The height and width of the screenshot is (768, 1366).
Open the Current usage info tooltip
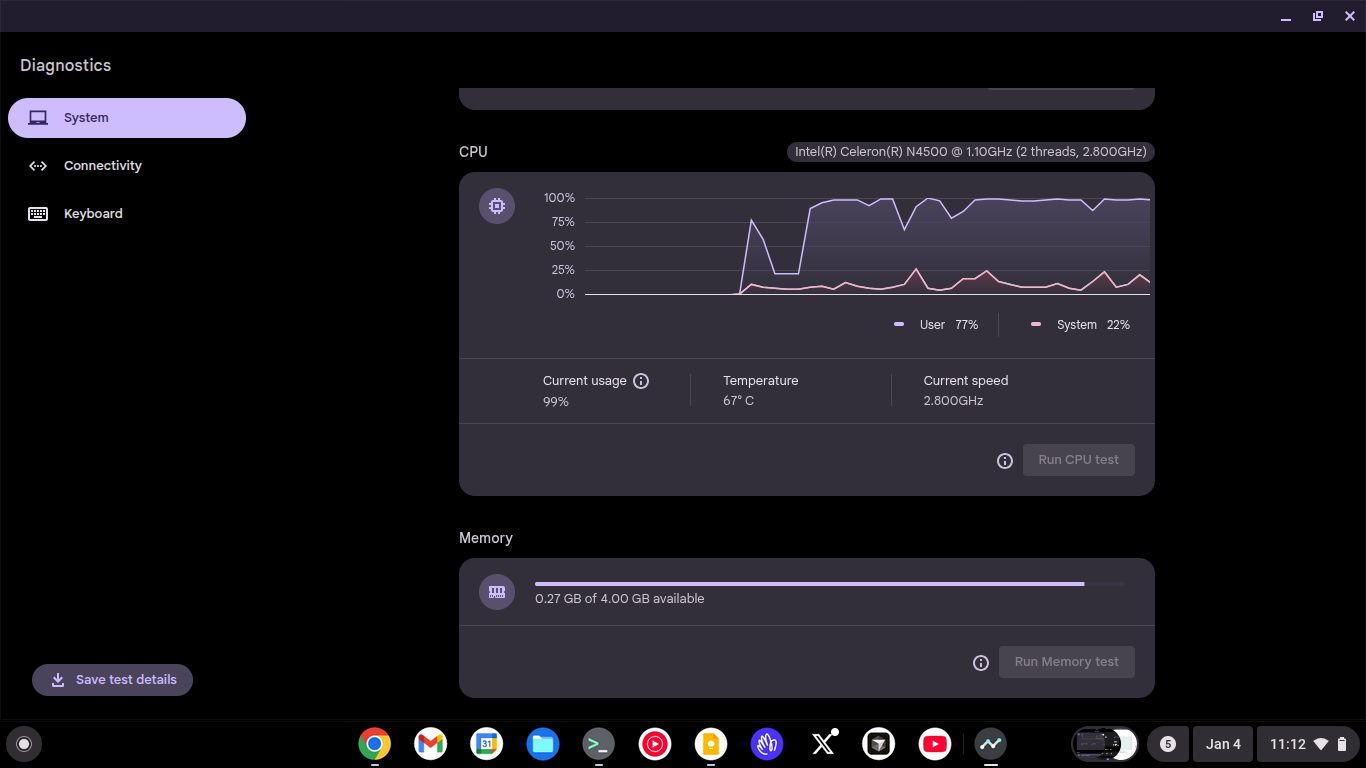click(x=641, y=381)
